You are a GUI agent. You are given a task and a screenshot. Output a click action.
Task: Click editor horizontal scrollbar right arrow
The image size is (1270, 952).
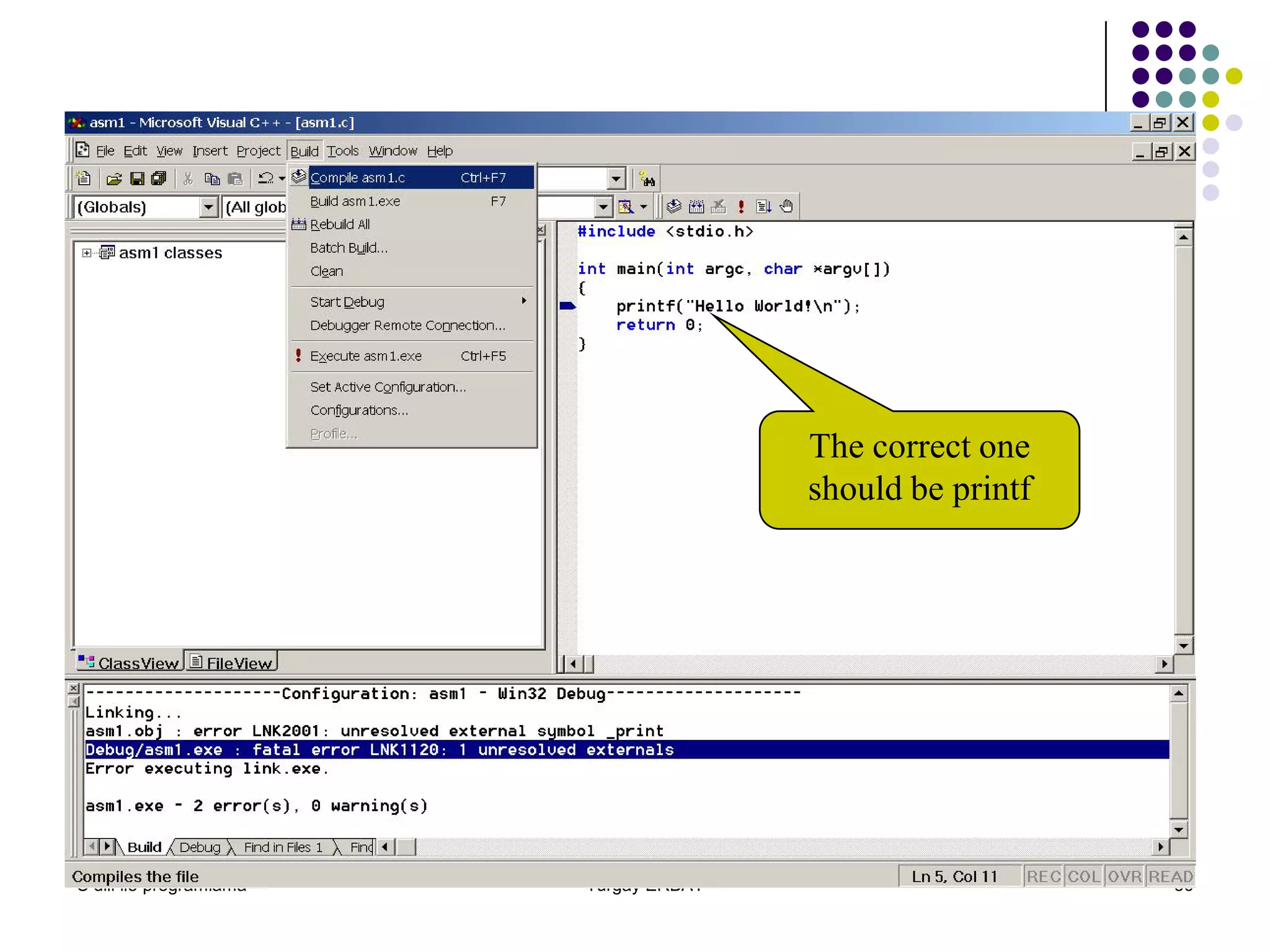[1164, 664]
